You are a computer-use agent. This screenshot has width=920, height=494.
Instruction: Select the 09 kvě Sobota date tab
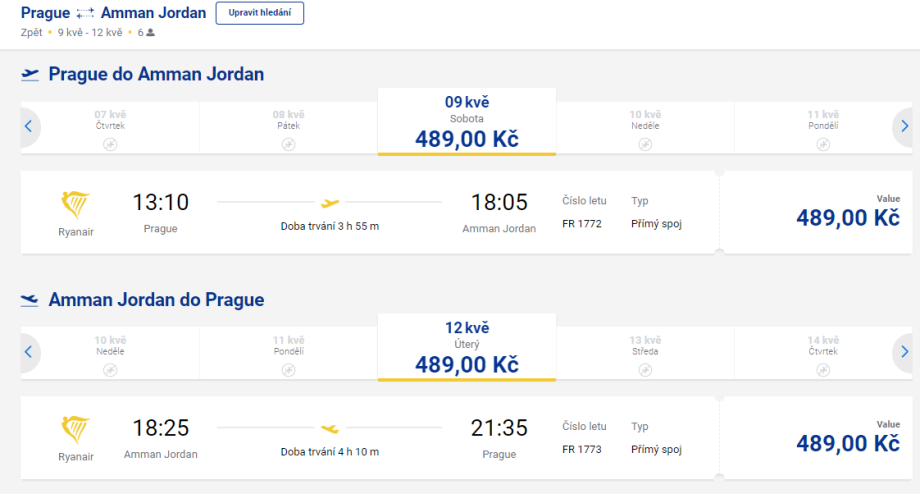(x=466, y=122)
